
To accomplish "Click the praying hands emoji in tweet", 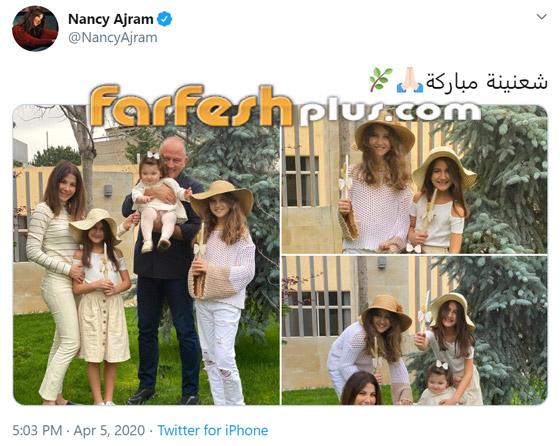I will 410,80.
